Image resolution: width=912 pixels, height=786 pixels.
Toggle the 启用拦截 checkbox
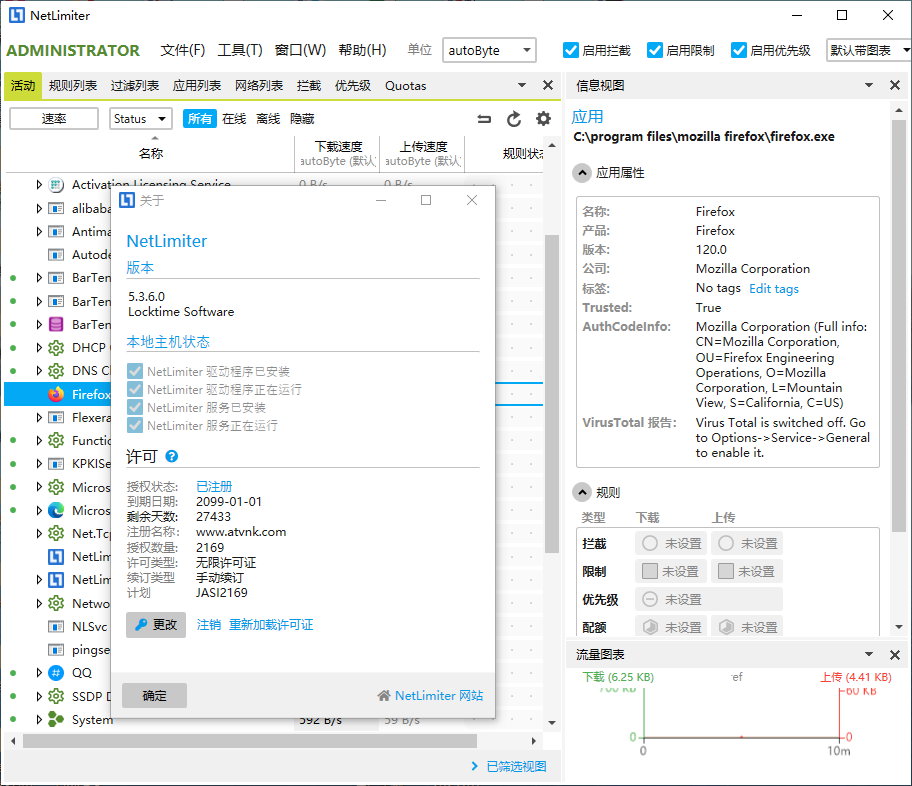pyautogui.click(x=571, y=51)
